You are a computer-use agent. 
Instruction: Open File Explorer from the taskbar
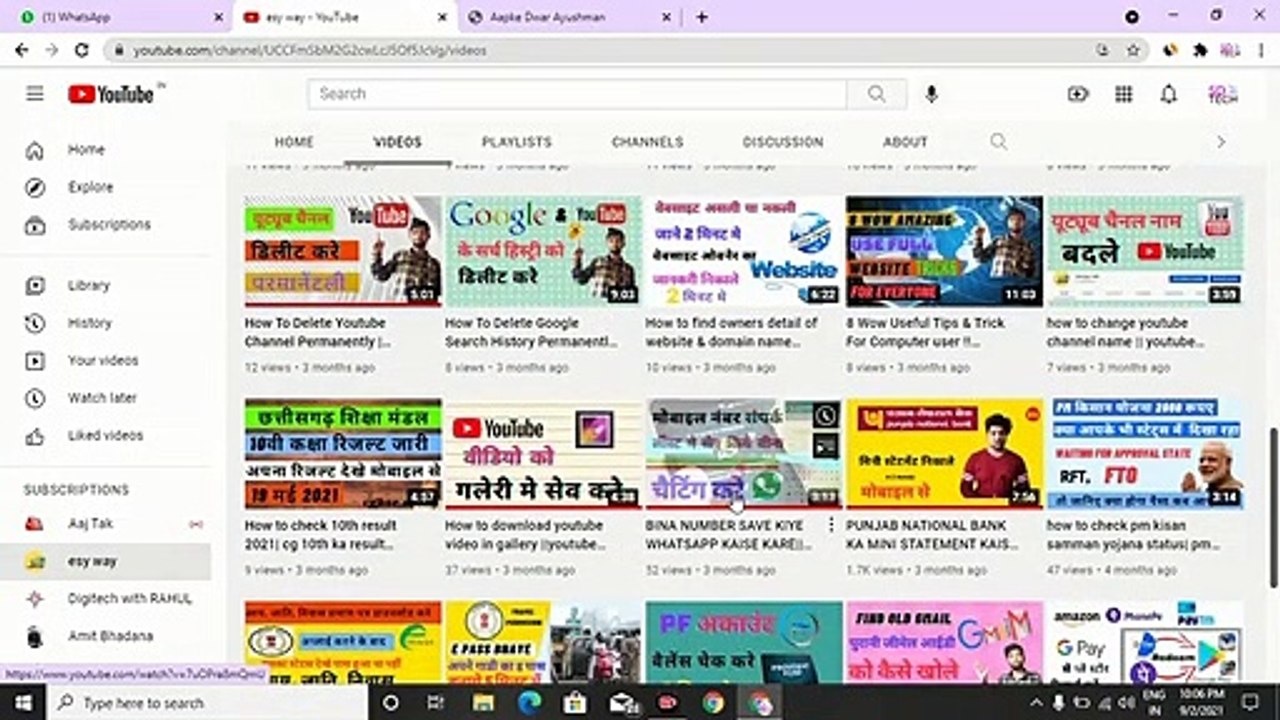pyautogui.click(x=483, y=702)
